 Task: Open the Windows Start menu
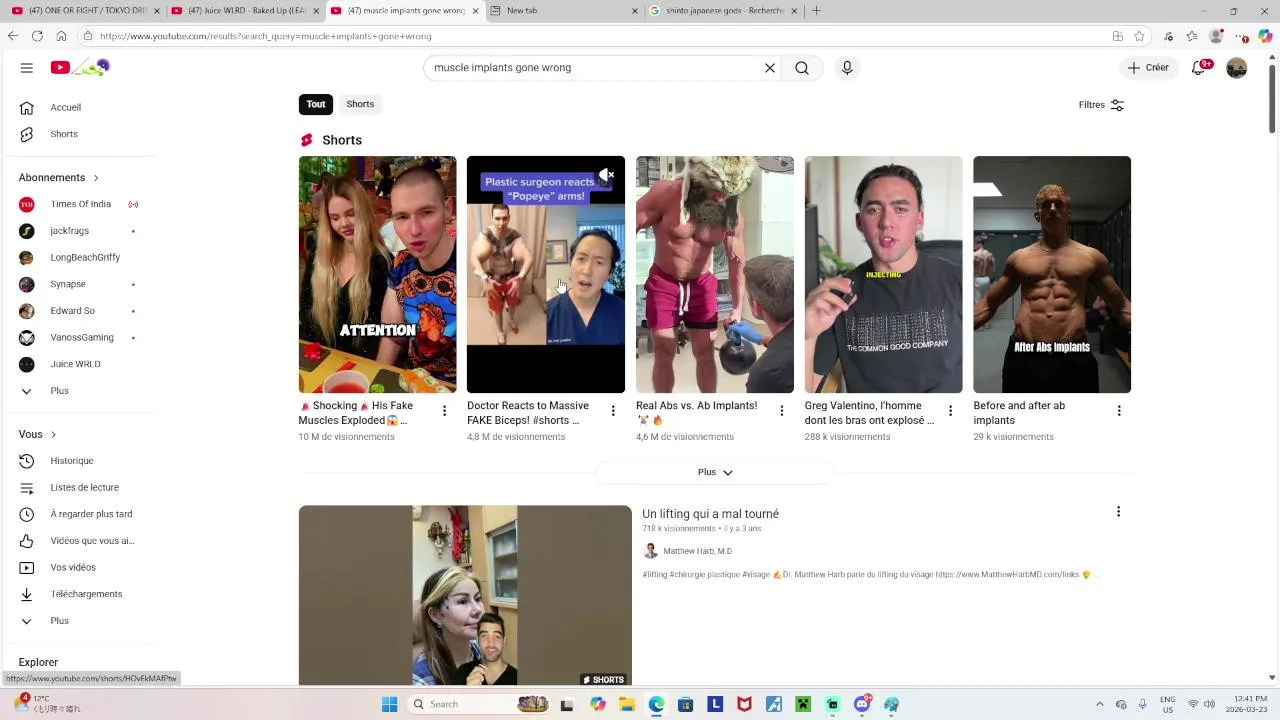click(x=389, y=704)
